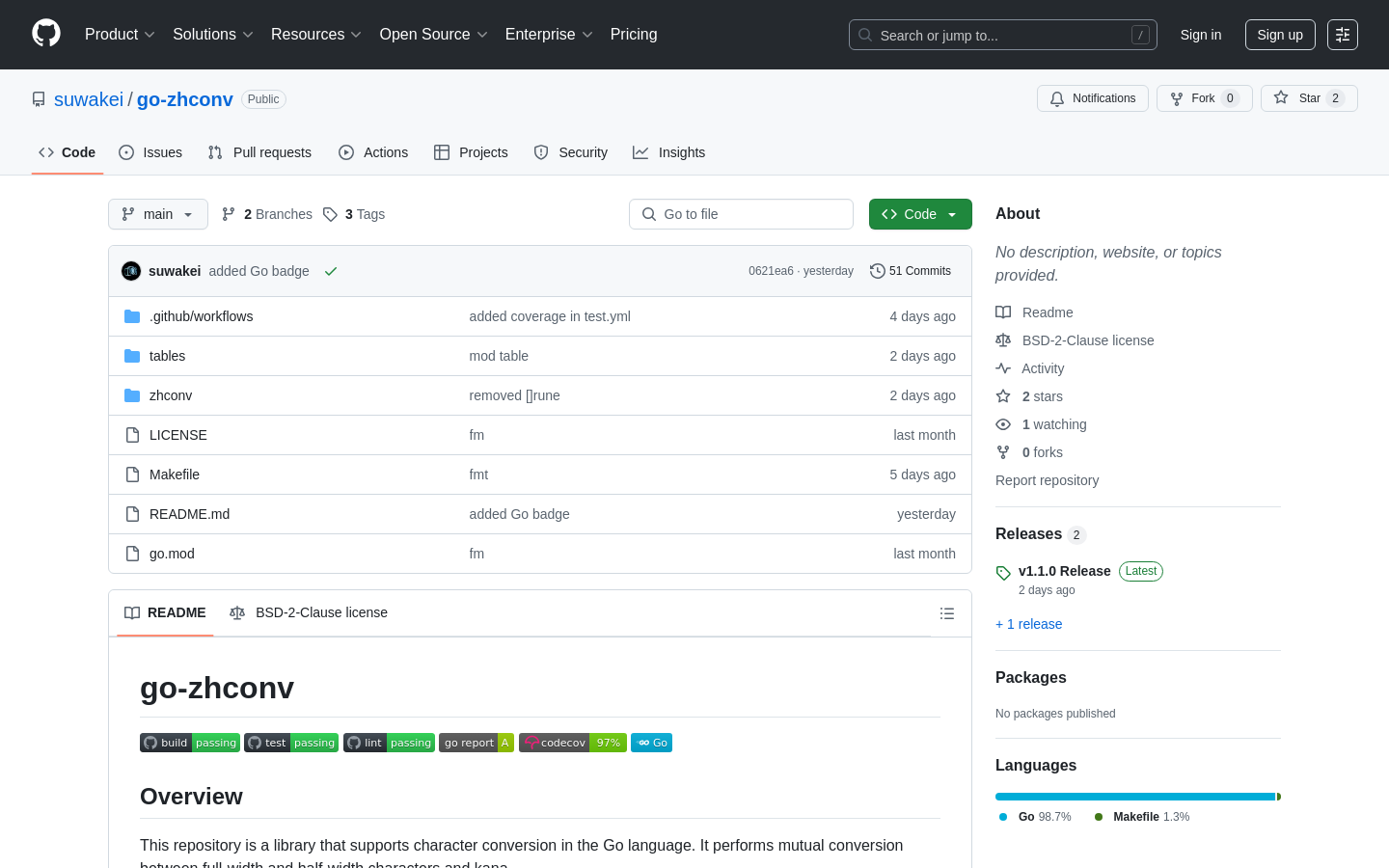Open the command palette settings icon in header
Image resolution: width=1389 pixels, height=868 pixels.
click(x=1343, y=35)
